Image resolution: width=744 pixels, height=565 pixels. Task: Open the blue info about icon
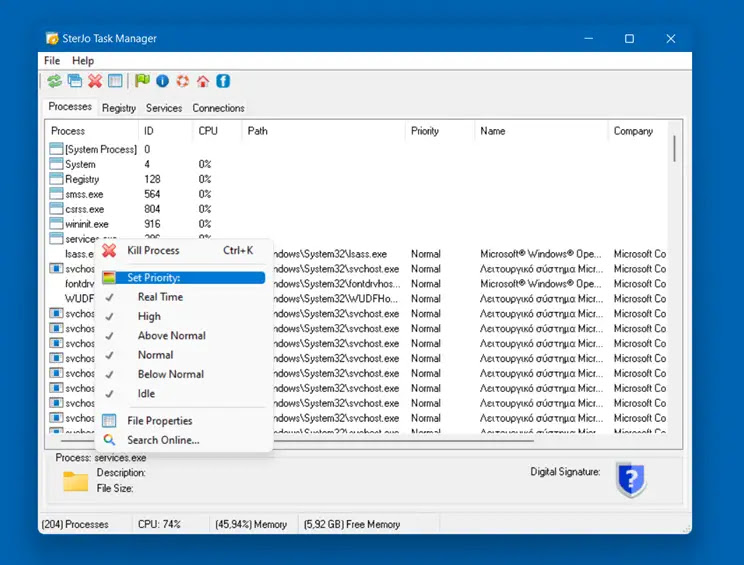tap(162, 81)
